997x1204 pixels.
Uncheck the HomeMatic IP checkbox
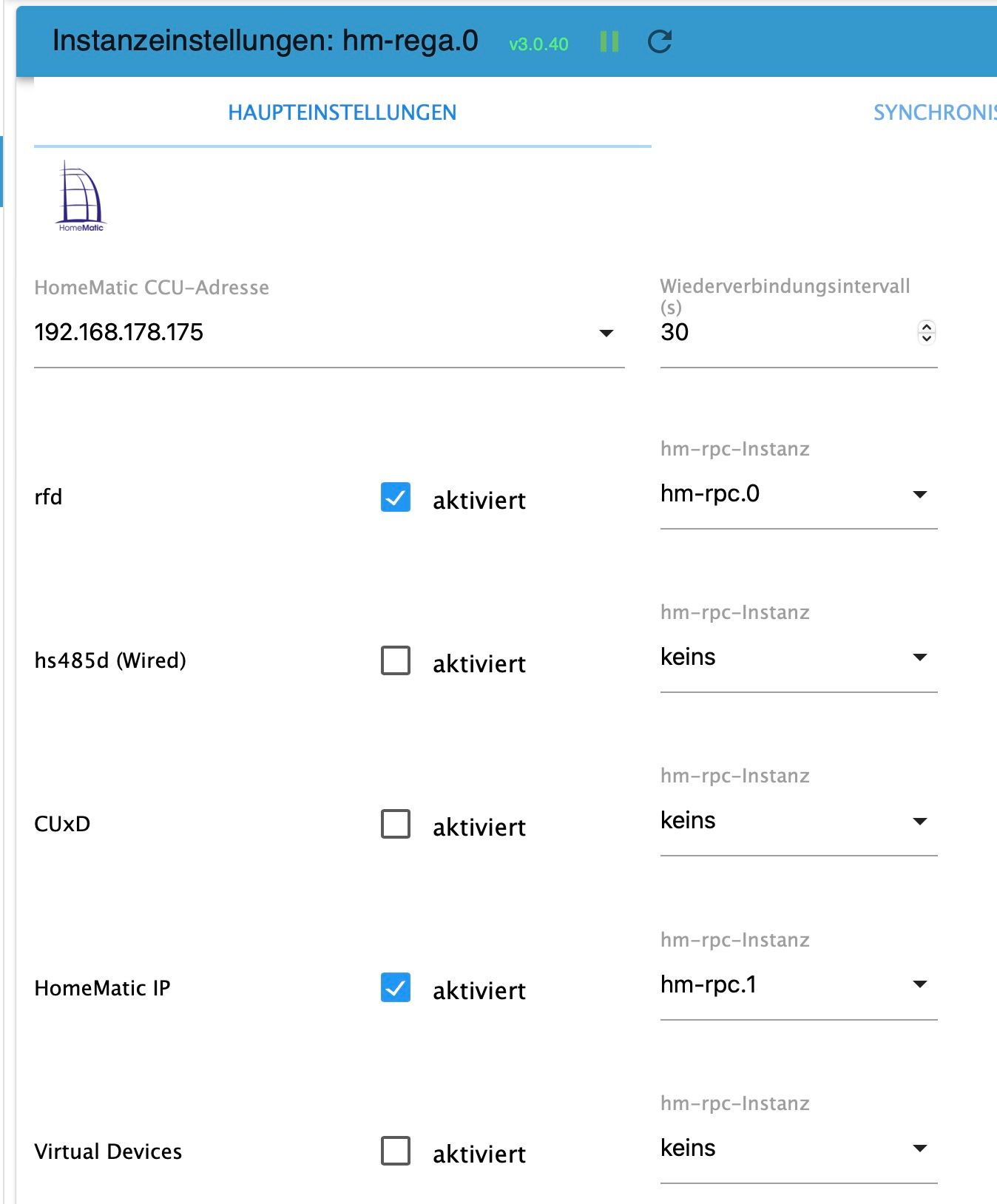[396, 988]
